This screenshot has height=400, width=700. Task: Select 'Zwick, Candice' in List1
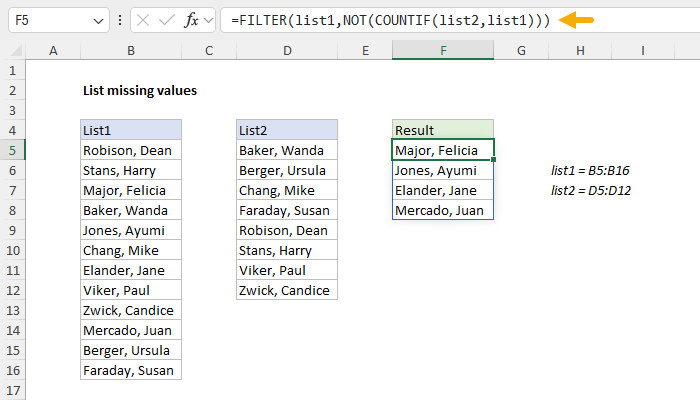click(x=131, y=310)
